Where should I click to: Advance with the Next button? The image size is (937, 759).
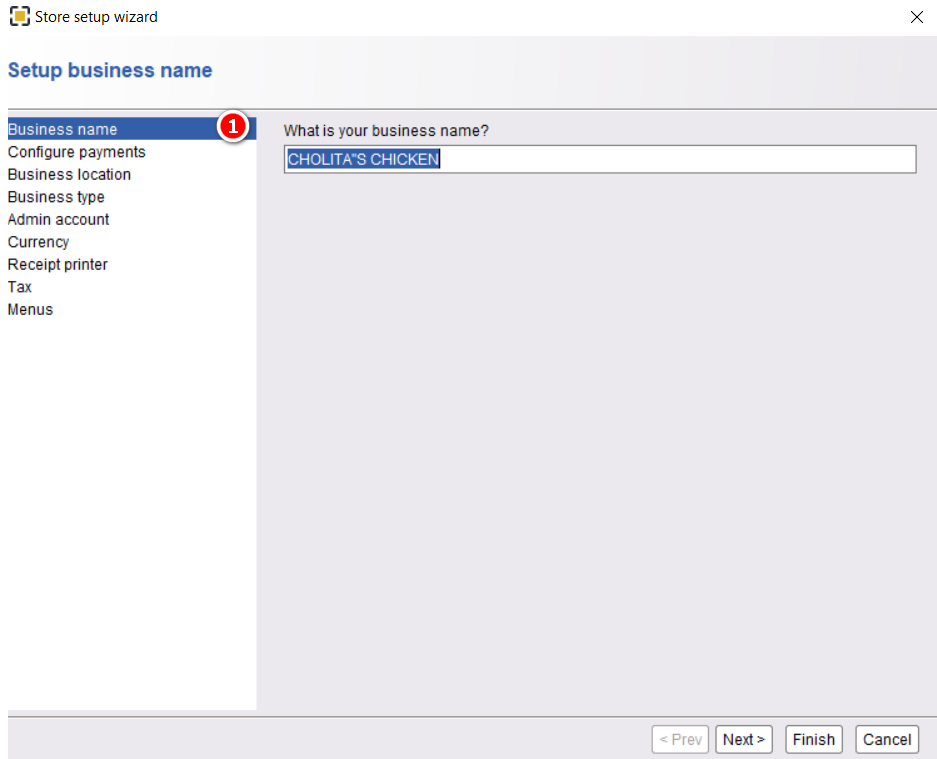[x=744, y=739]
